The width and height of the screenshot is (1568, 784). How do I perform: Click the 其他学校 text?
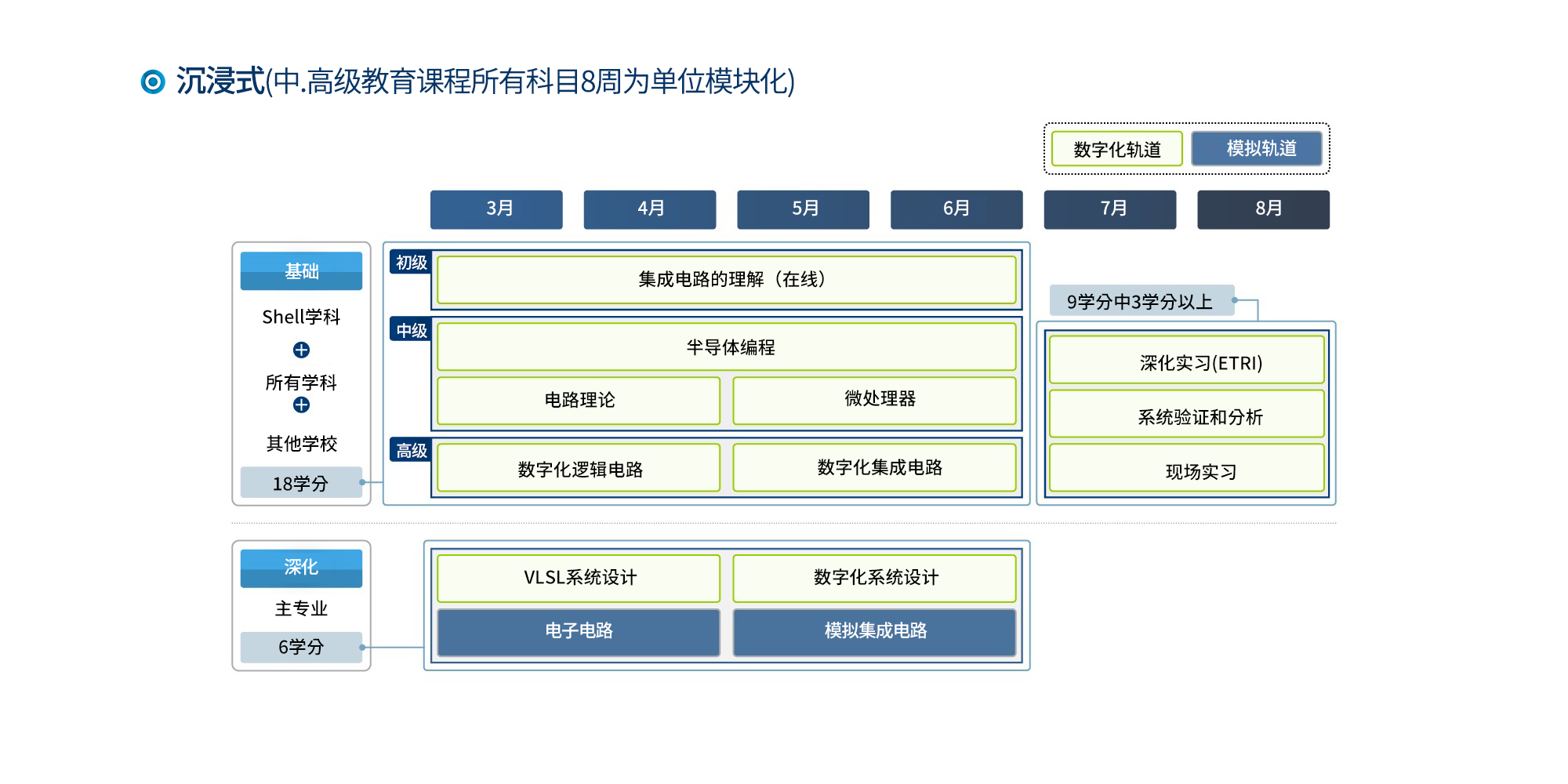[x=301, y=444]
